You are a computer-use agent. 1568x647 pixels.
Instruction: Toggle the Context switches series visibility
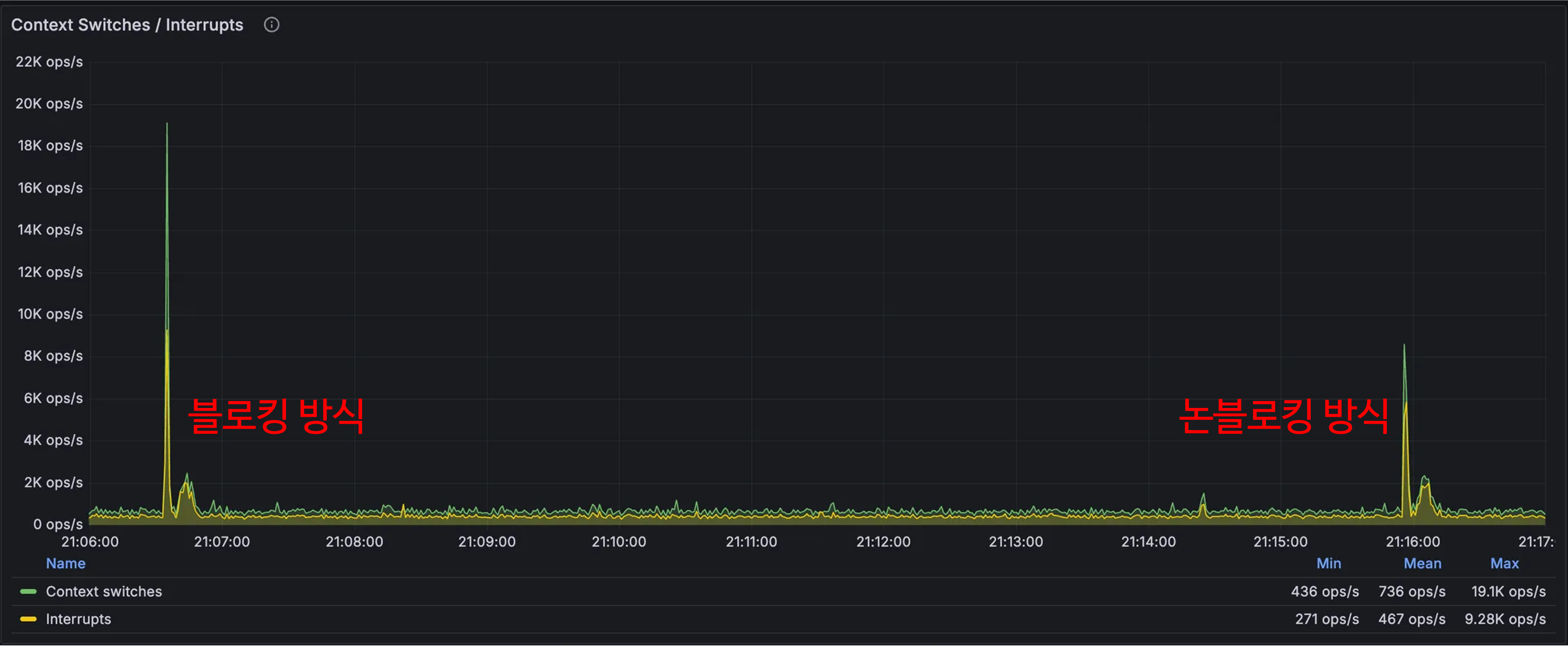coord(103,591)
